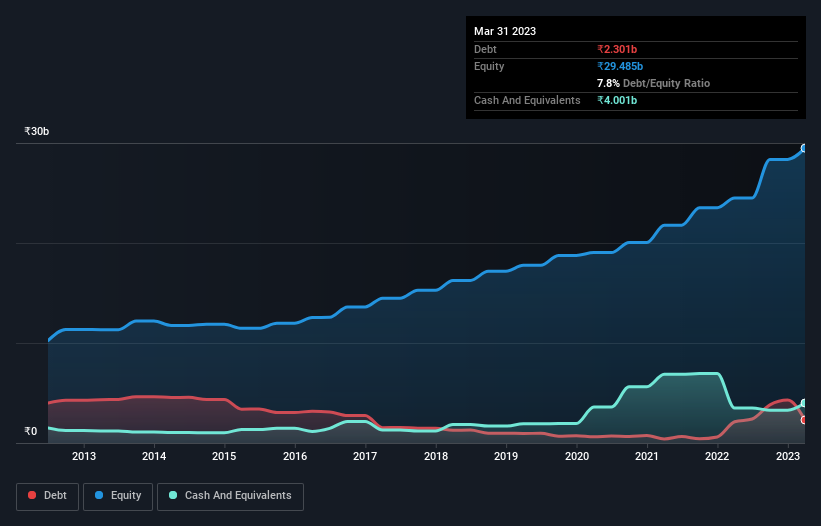This screenshot has width=821, height=526.
Task: Click the 2022 x-axis label
Action: coord(717,456)
